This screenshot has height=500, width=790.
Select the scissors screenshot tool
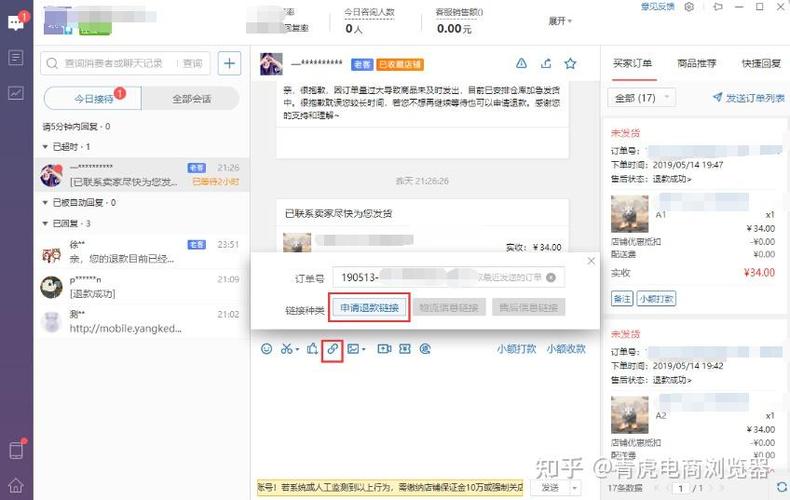coord(287,349)
